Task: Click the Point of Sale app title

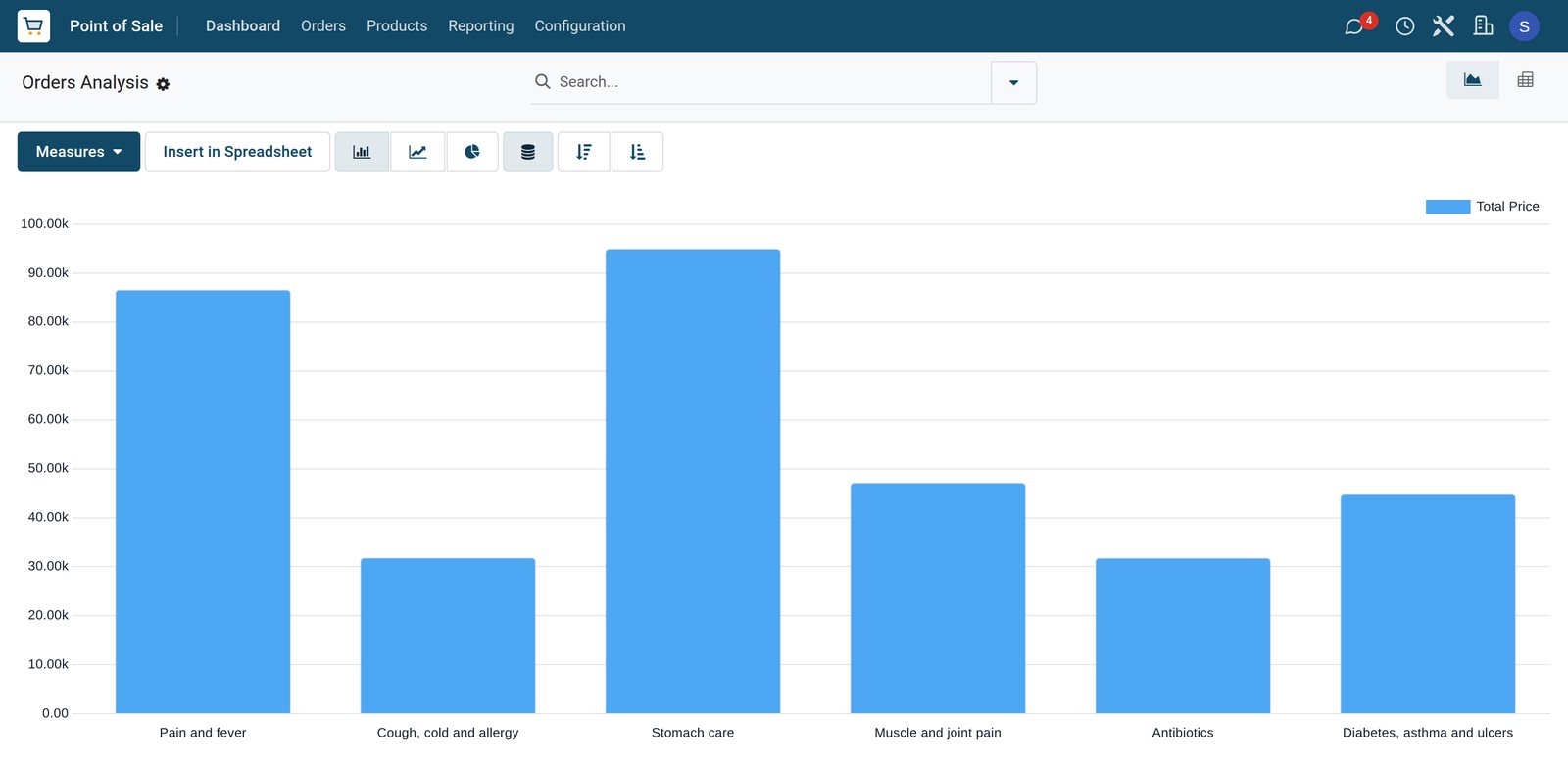Action: (x=116, y=25)
